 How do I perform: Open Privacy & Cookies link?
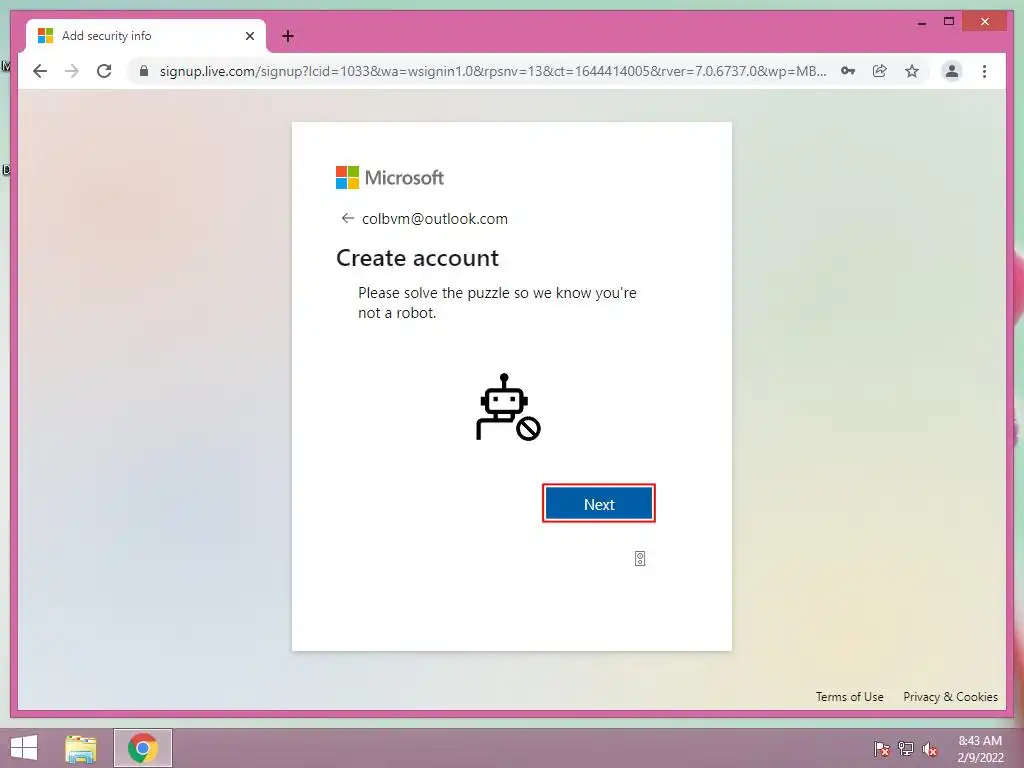click(x=950, y=697)
